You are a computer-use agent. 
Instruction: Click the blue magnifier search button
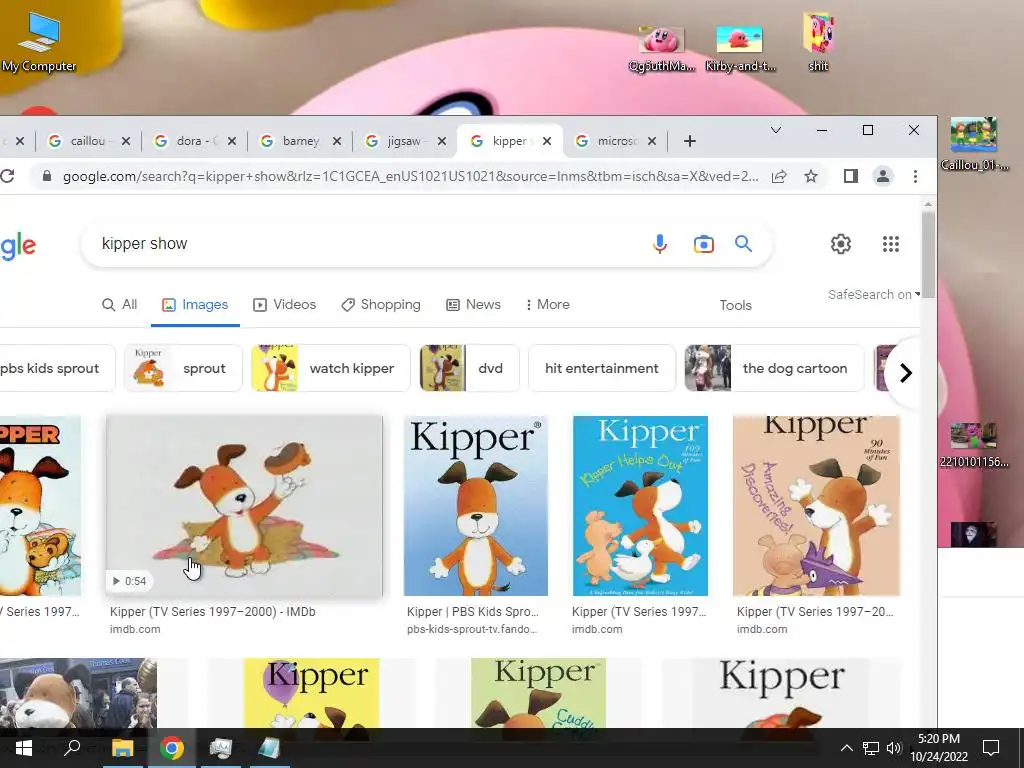(x=743, y=244)
